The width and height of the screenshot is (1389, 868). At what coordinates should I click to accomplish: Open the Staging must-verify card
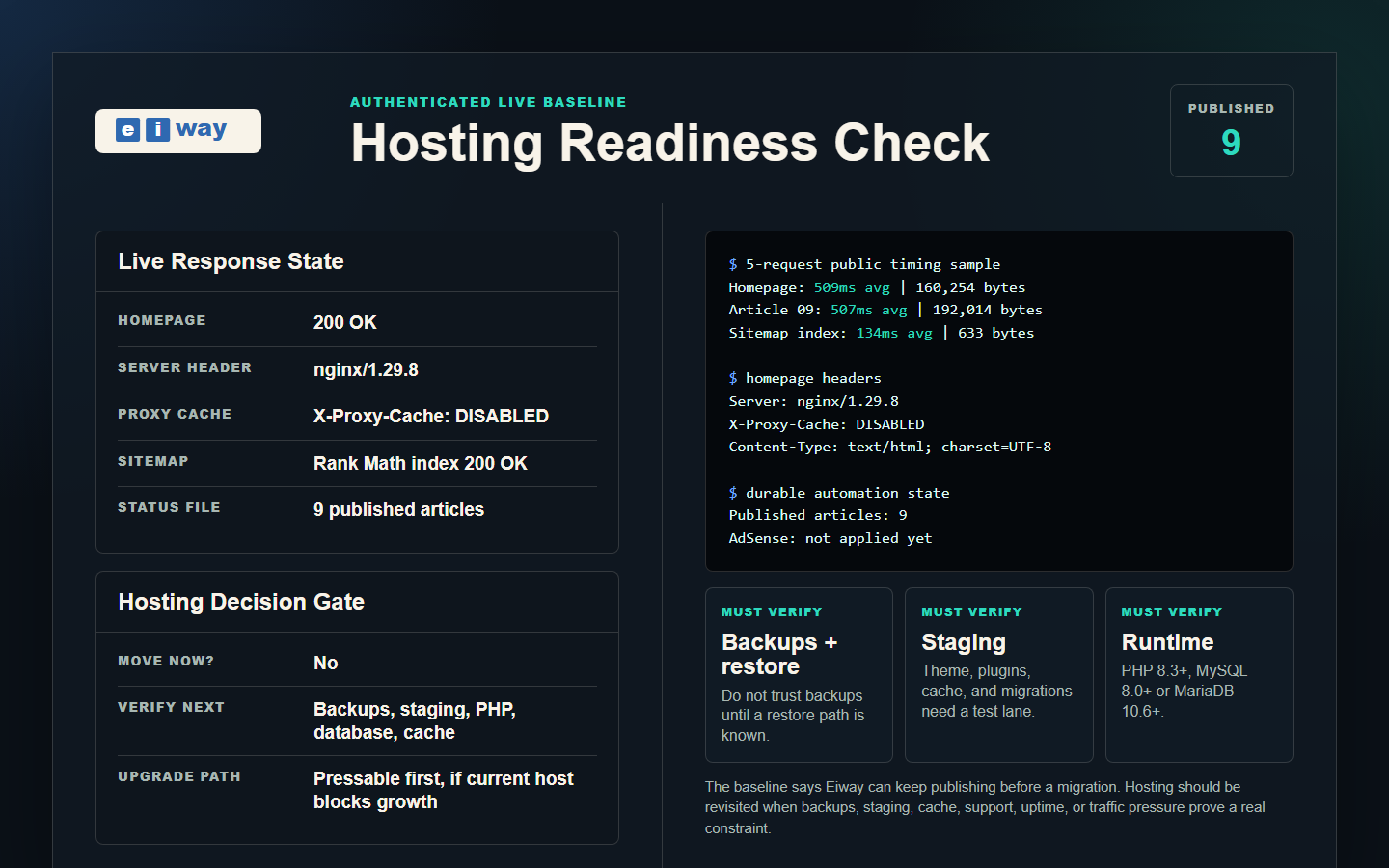point(999,675)
